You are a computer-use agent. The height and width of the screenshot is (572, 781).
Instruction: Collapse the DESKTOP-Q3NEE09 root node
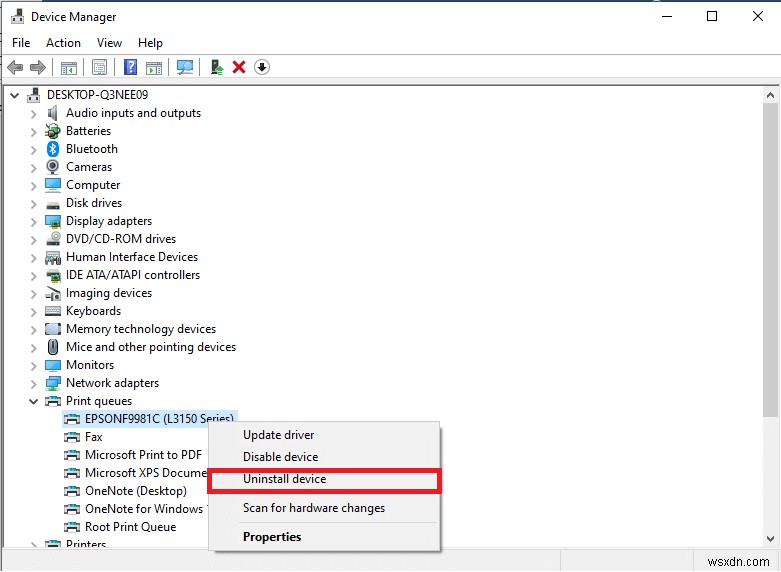(x=14, y=95)
